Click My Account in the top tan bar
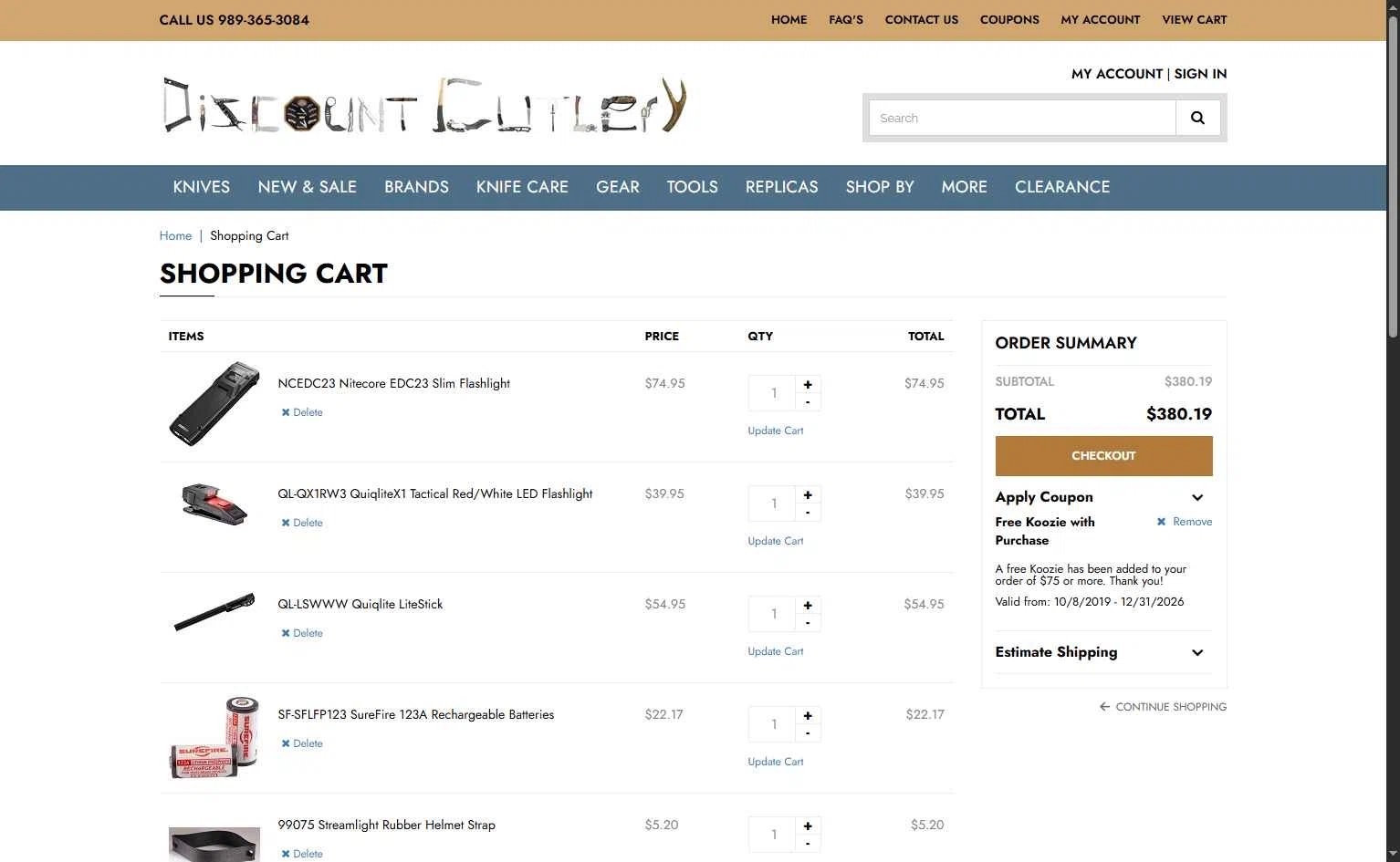Image resolution: width=1400 pixels, height=862 pixels. pyautogui.click(x=1101, y=20)
